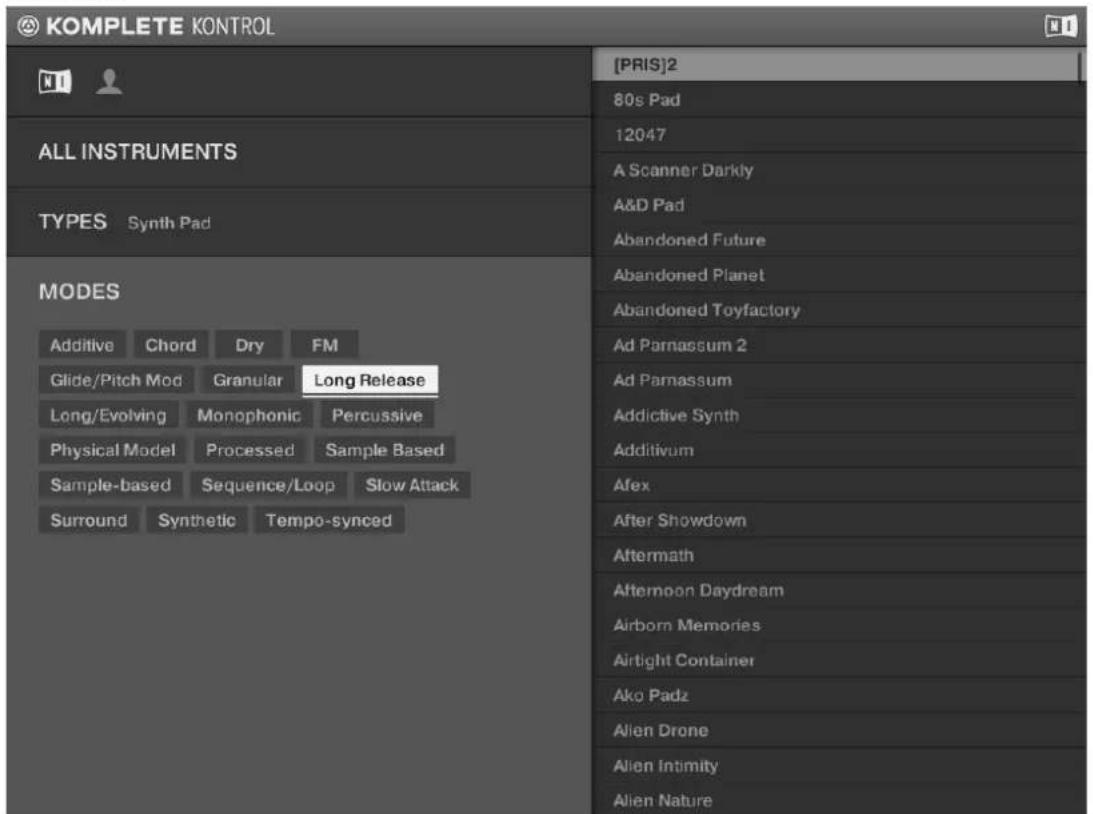This screenshot has height=814, width=1093.
Task: Click the NI logo in header corner
Action: point(1061,26)
